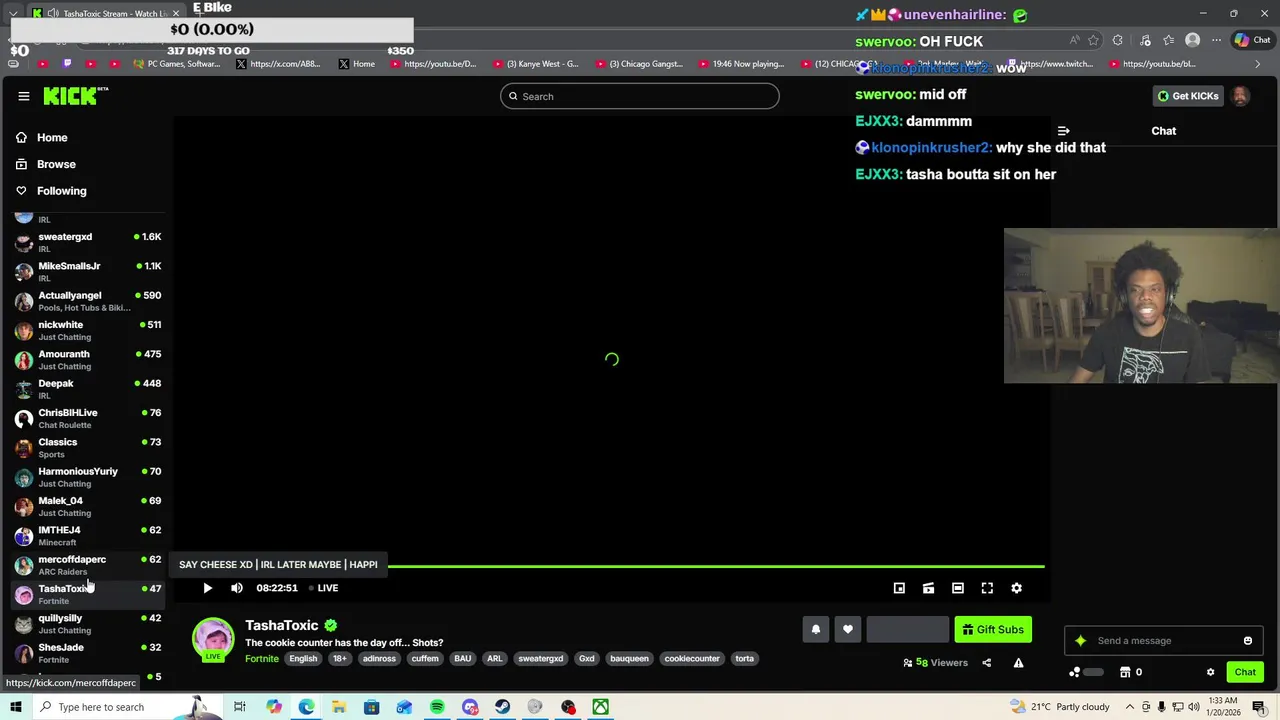Screen dimensions: 1280x720
Task: Open IMTHEJ4 channel in sidebar
Action: click(88, 535)
